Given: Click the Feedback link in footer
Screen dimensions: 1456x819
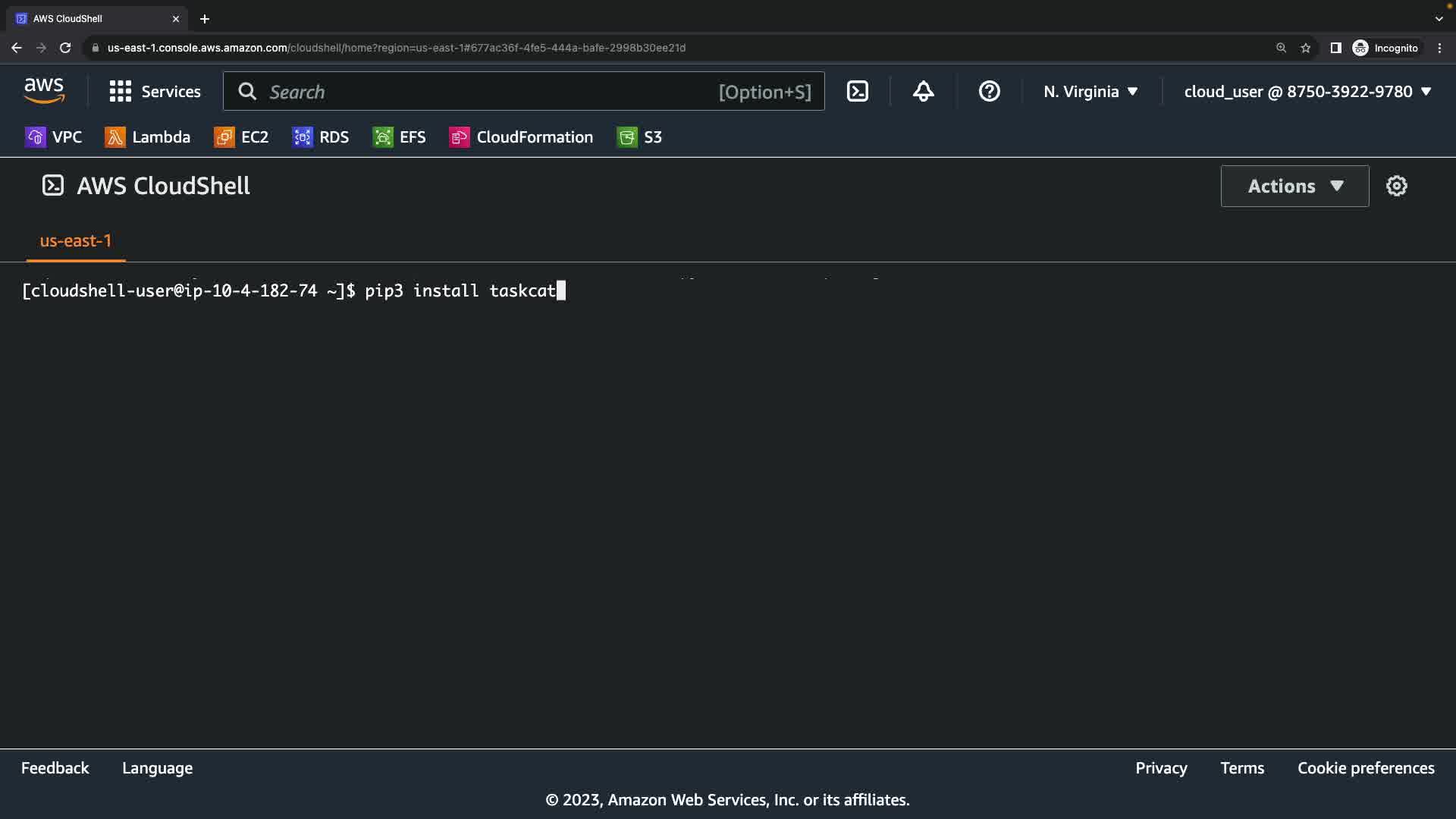Looking at the screenshot, I should point(55,768).
